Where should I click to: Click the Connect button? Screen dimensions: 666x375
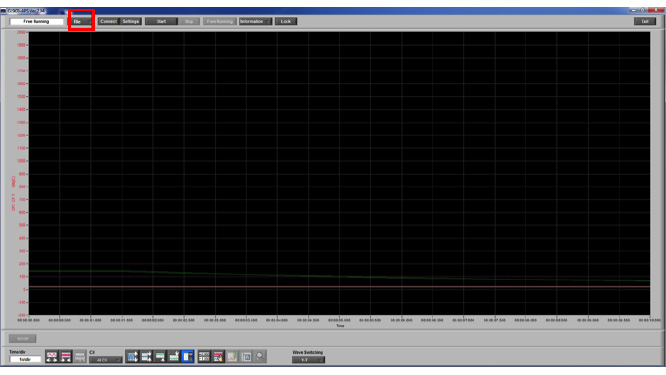point(109,21)
